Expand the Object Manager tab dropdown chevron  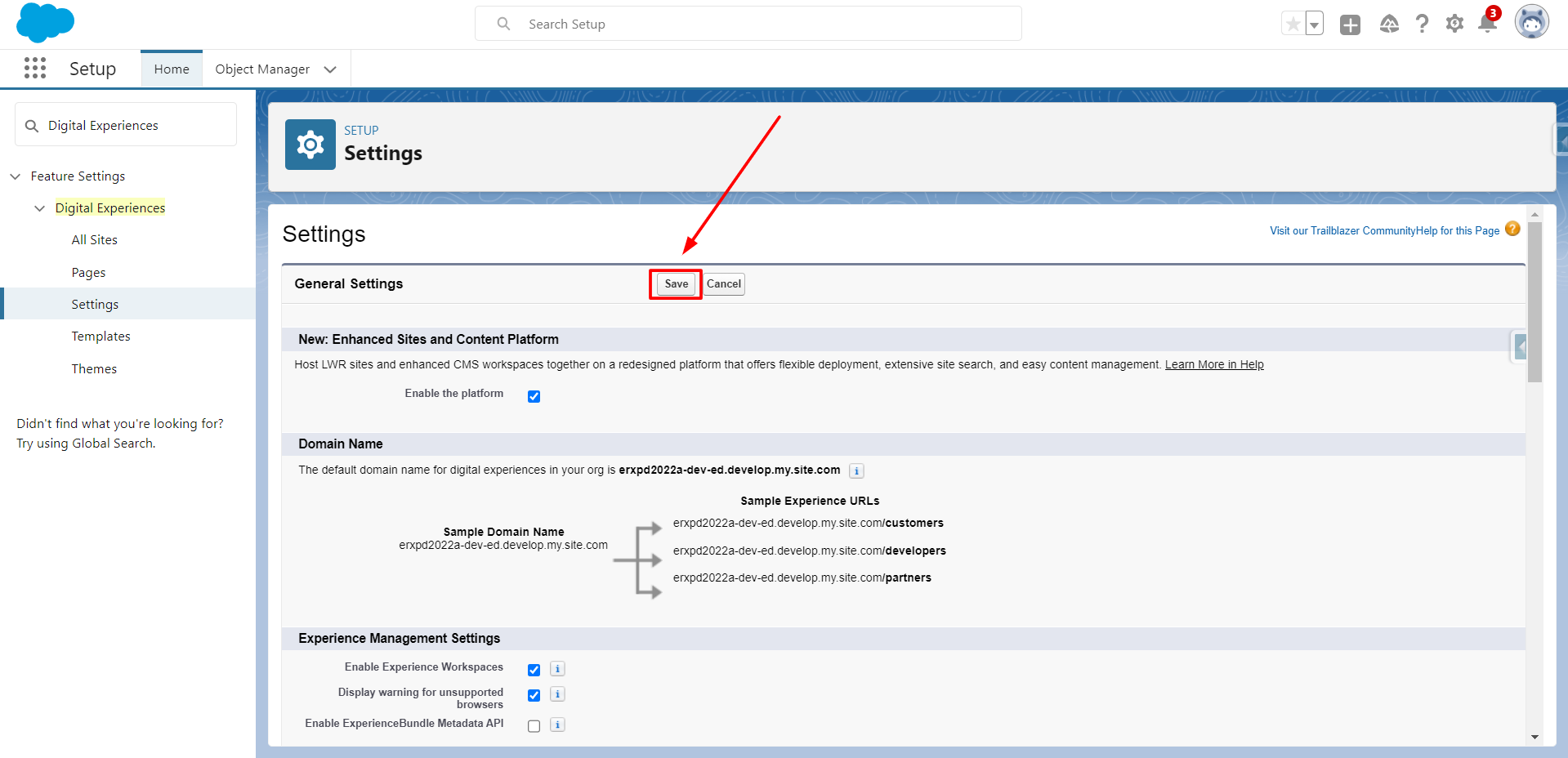[x=330, y=69]
